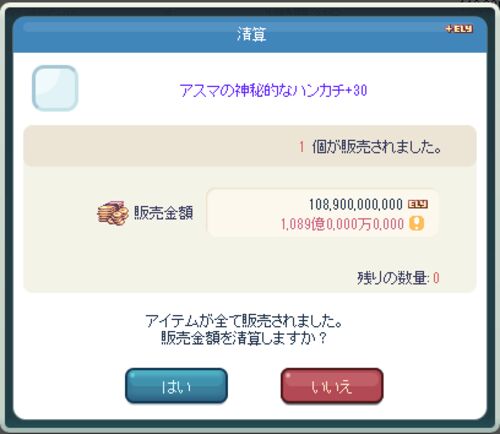
Task: Click the cream sales amount field box
Action: 323,213
